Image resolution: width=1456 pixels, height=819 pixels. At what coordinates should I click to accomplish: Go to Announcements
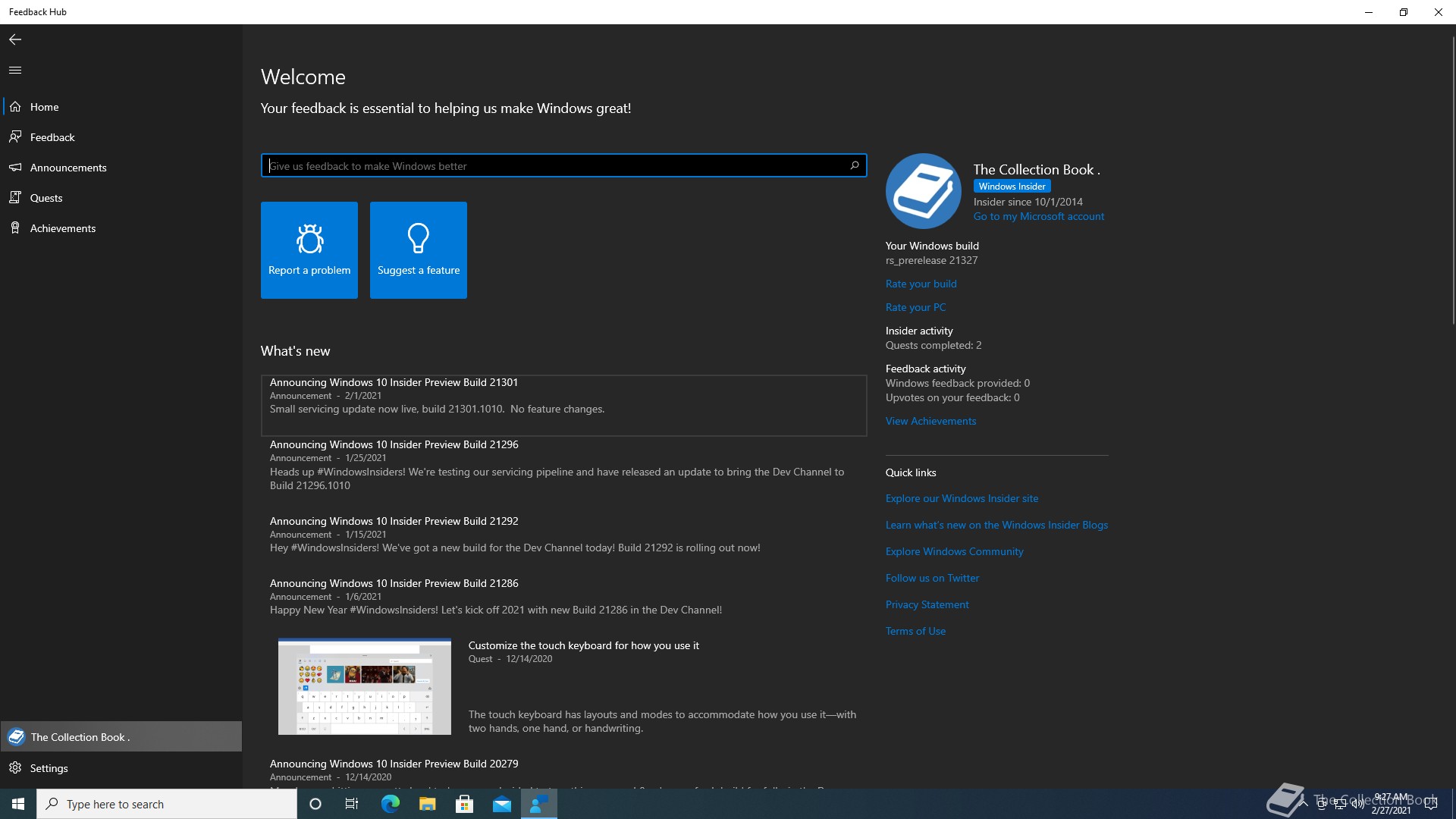point(121,168)
